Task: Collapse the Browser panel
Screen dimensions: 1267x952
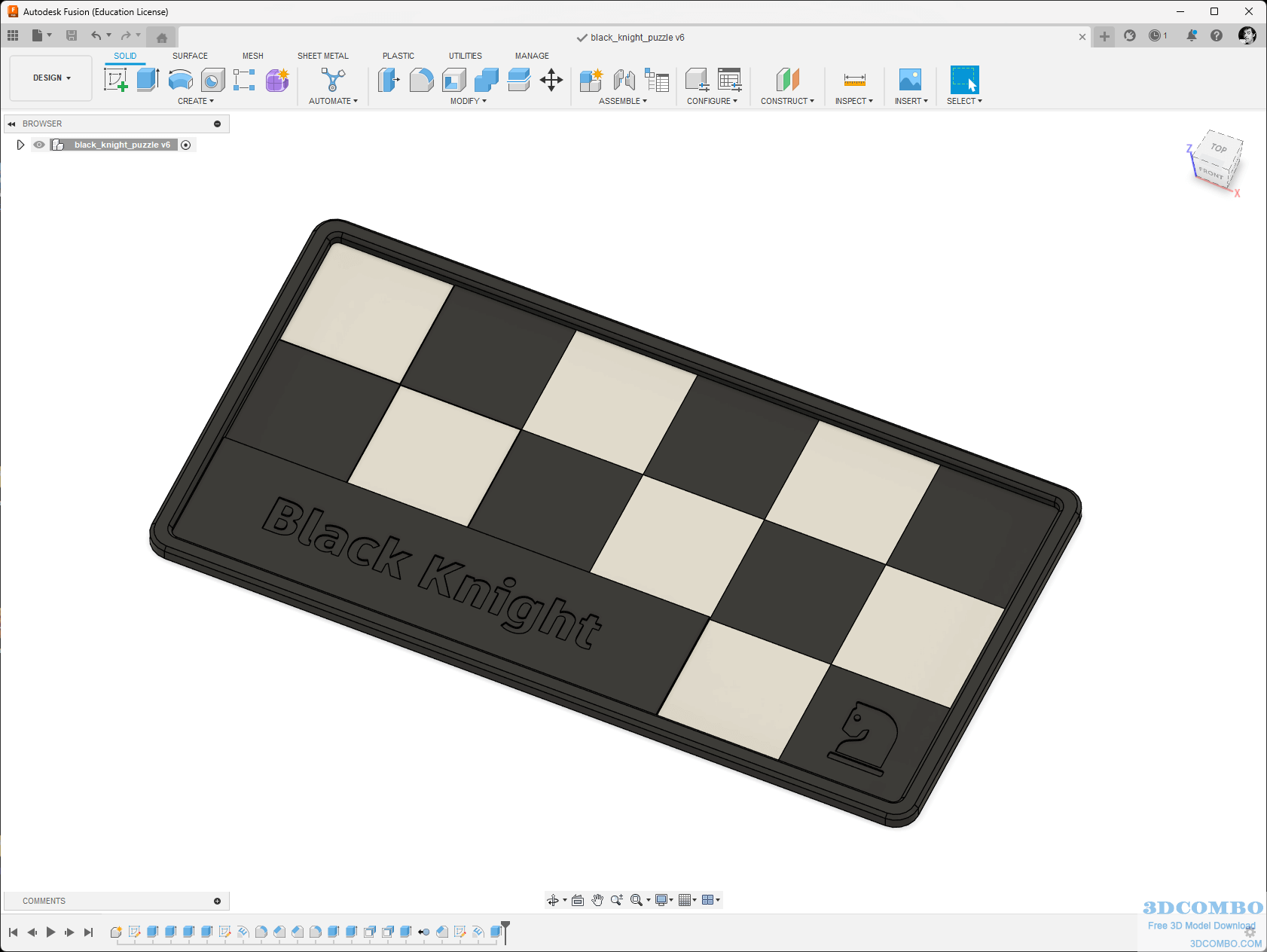Action: (x=12, y=123)
